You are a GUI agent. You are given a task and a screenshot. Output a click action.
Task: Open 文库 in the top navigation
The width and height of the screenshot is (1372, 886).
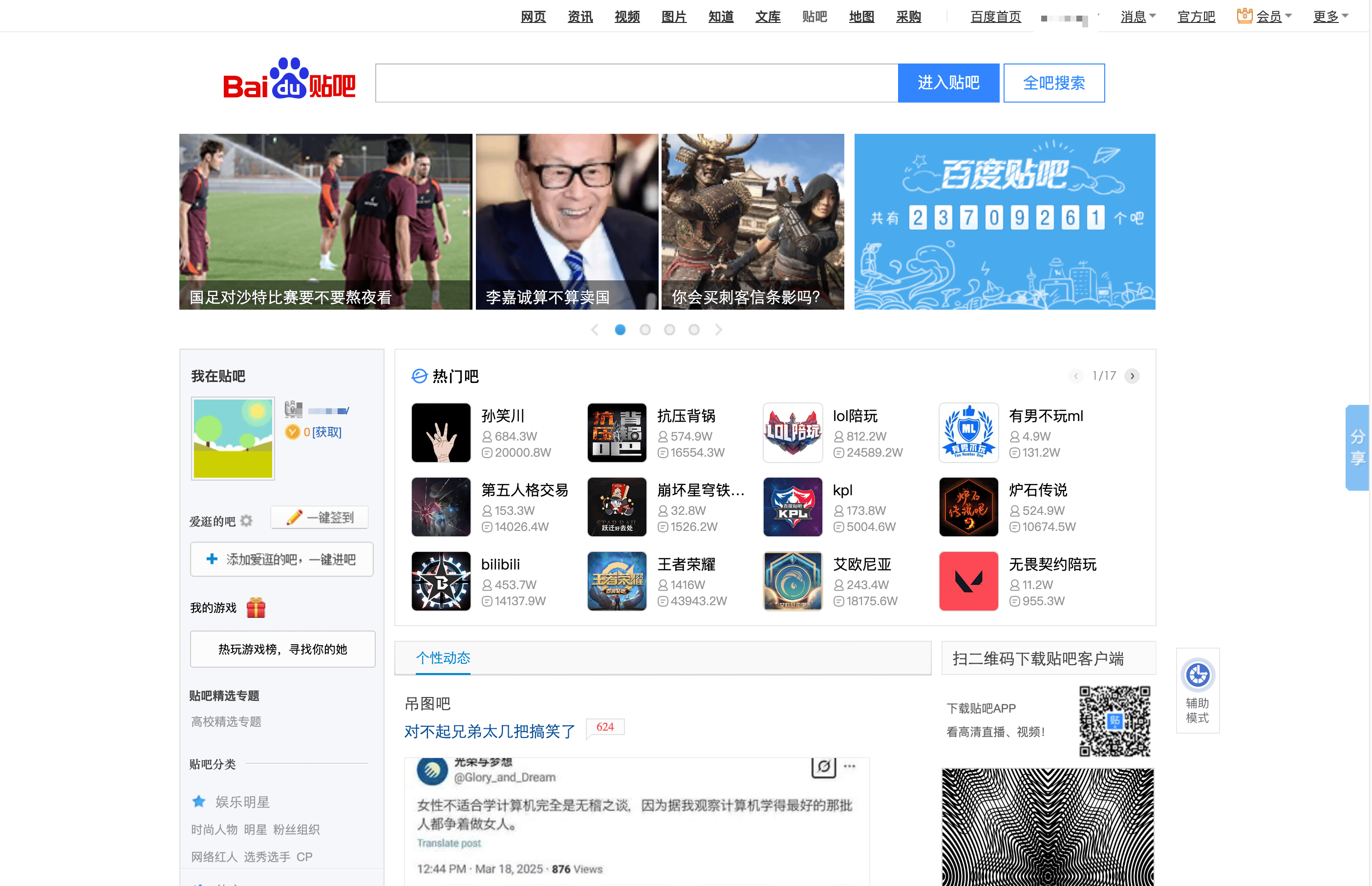pos(768,17)
